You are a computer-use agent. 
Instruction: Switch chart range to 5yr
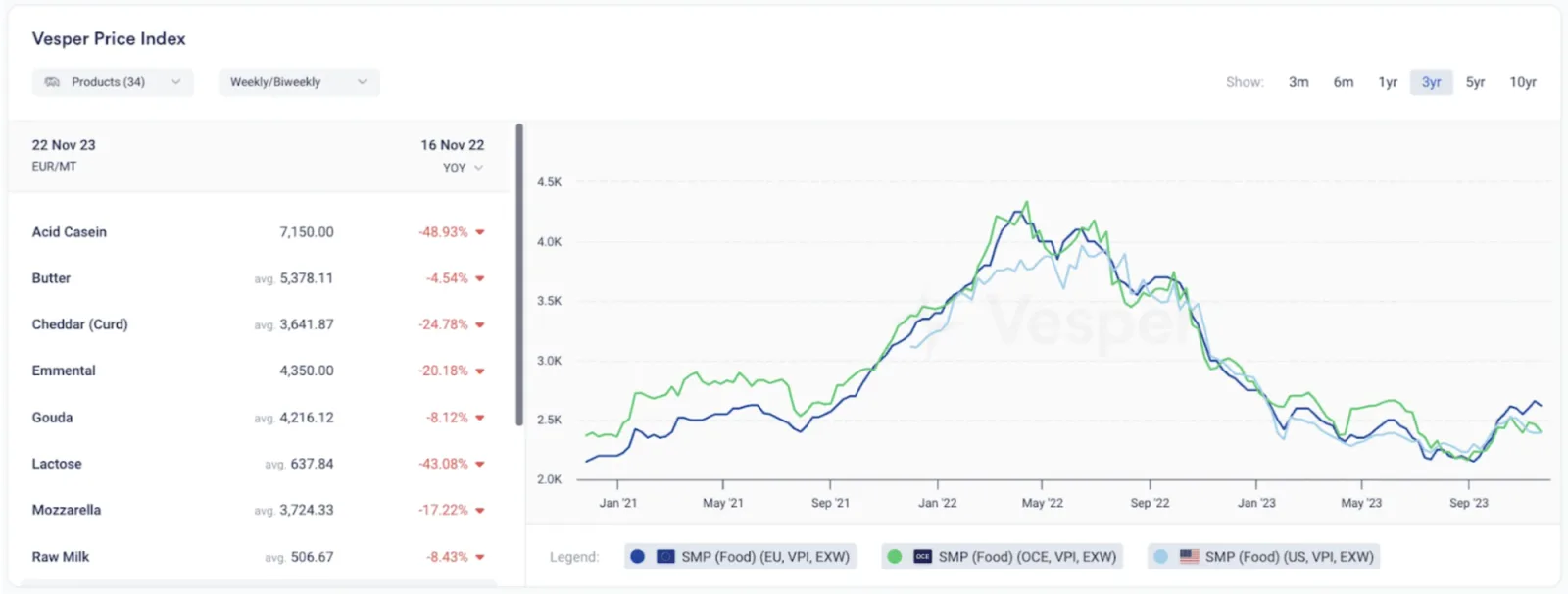(1475, 82)
